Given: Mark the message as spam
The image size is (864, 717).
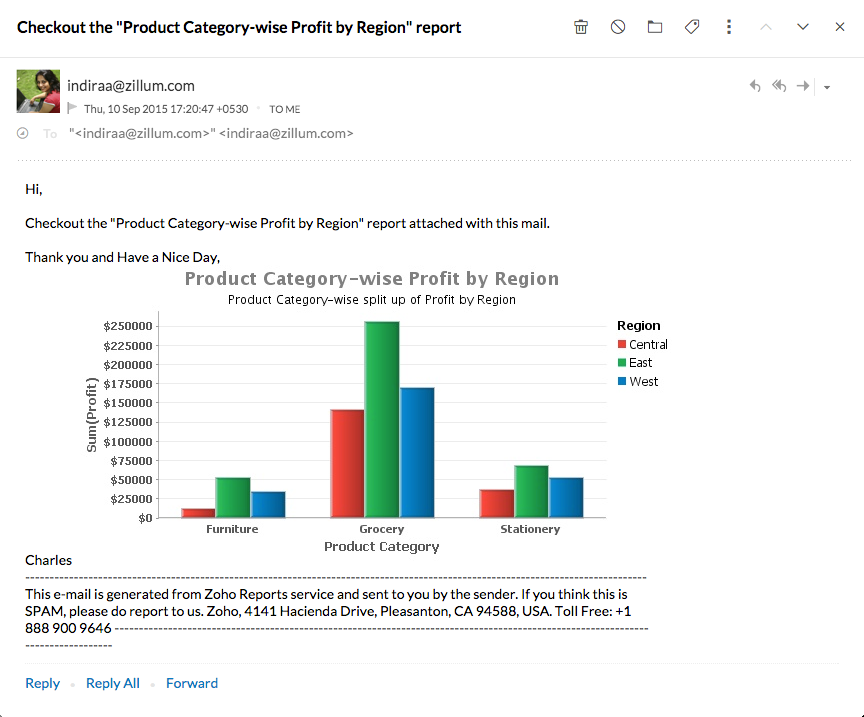Looking at the screenshot, I should pyautogui.click(x=618, y=27).
